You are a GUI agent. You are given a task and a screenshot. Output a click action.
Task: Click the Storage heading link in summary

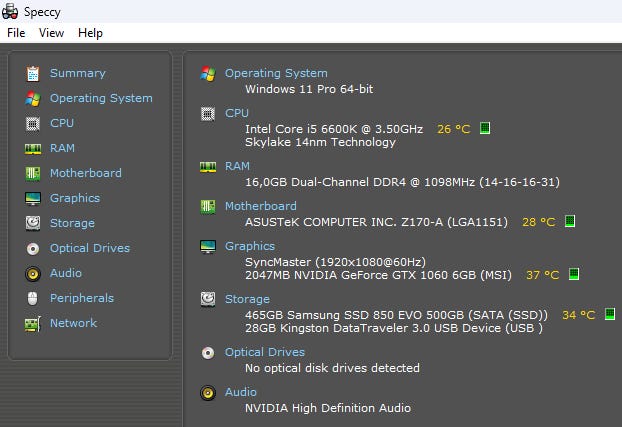point(247,299)
